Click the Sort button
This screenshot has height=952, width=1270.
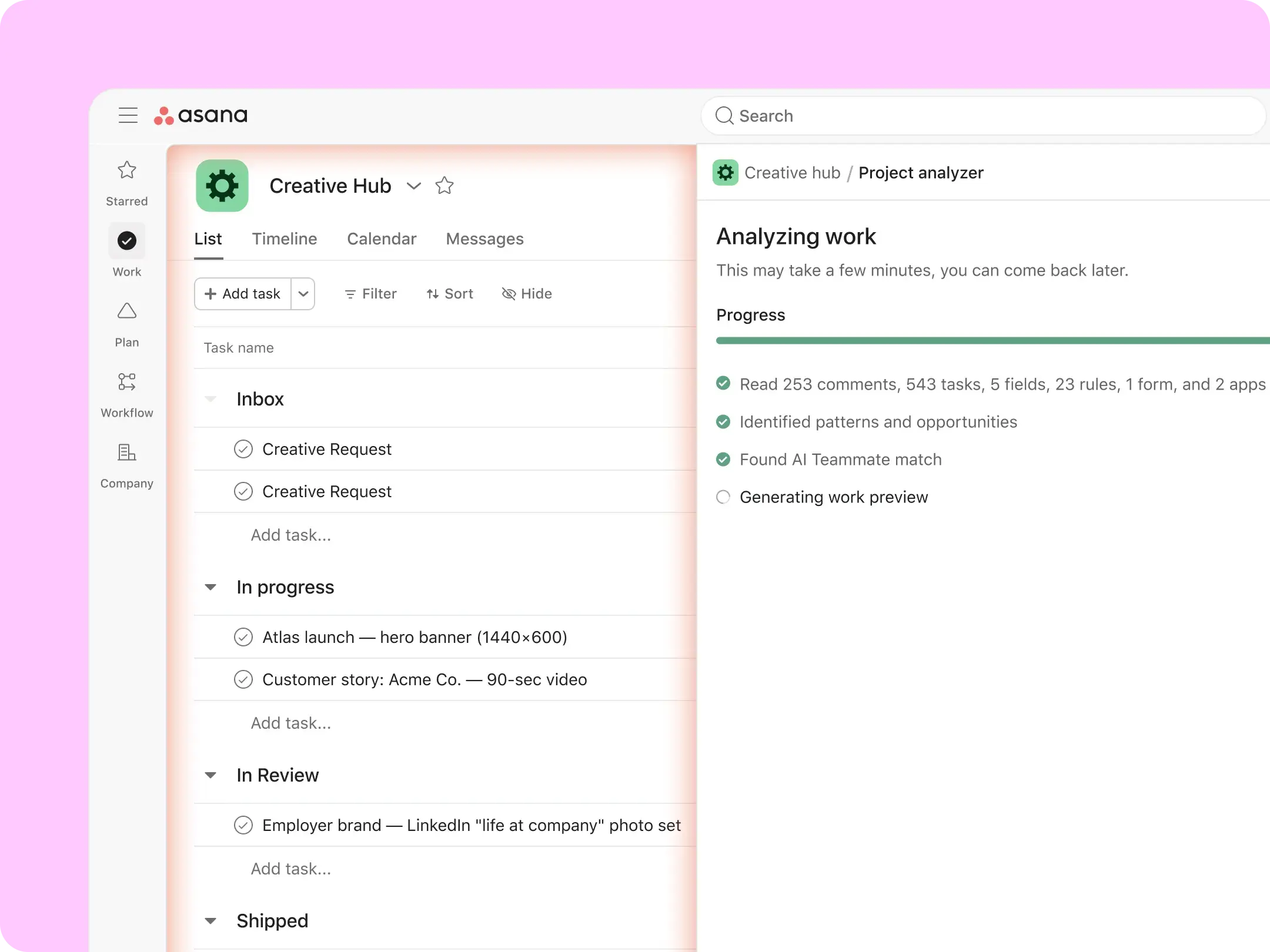(x=450, y=294)
